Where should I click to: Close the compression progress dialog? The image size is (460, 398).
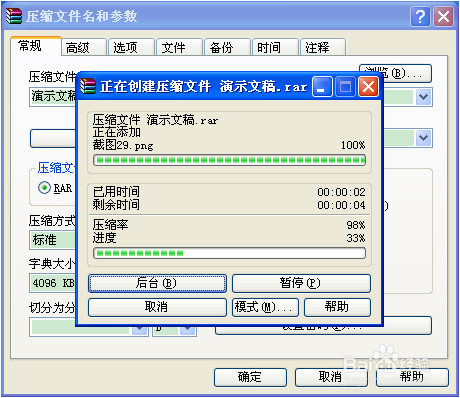368,87
